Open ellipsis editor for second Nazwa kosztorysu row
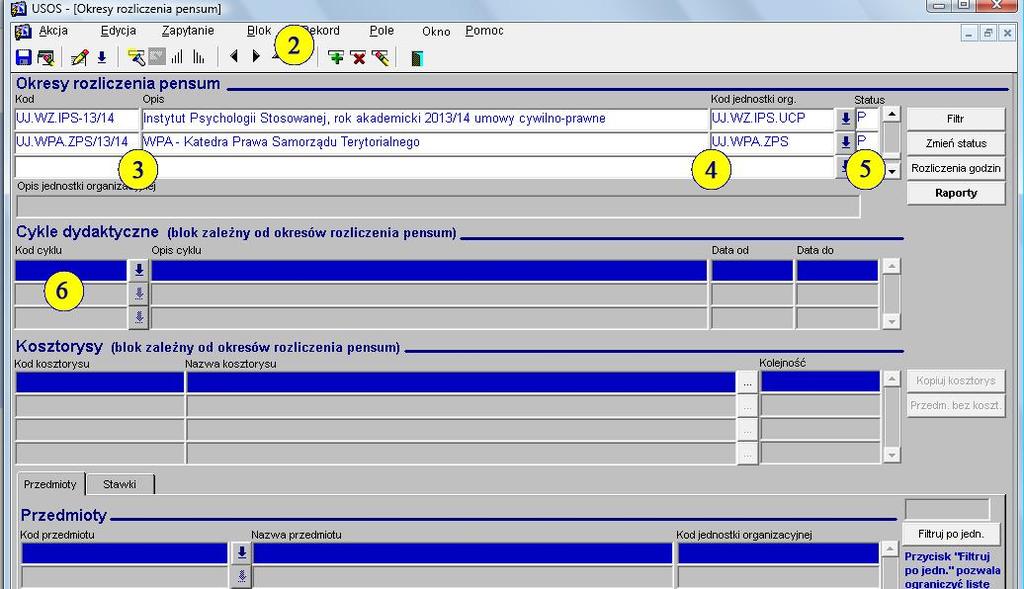The width and height of the screenshot is (1024, 589). (747, 406)
